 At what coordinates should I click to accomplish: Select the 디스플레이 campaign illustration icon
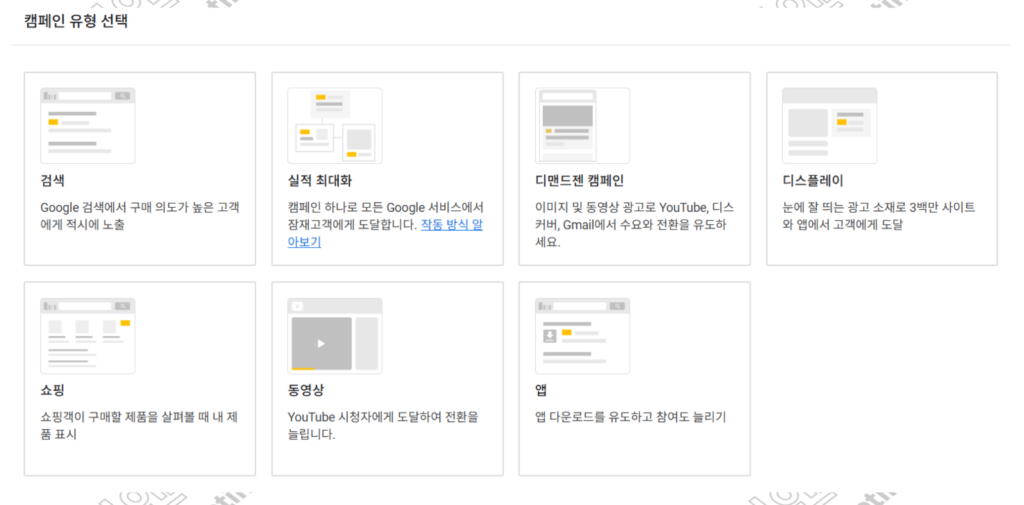click(x=829, y=125)
